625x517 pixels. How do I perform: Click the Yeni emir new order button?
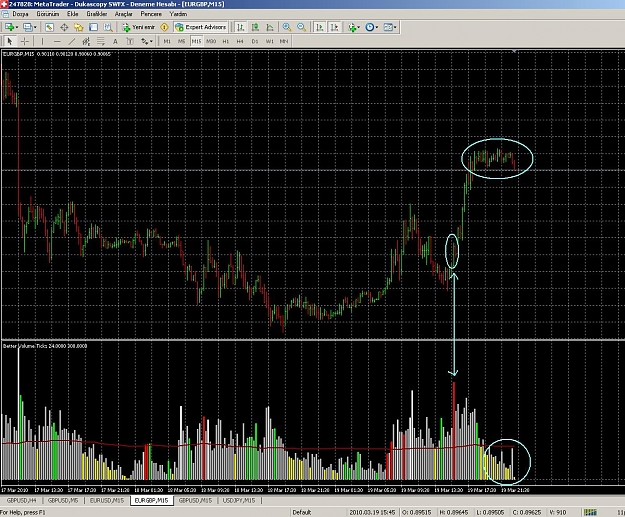pyautogui.click(x=139, y=27)
